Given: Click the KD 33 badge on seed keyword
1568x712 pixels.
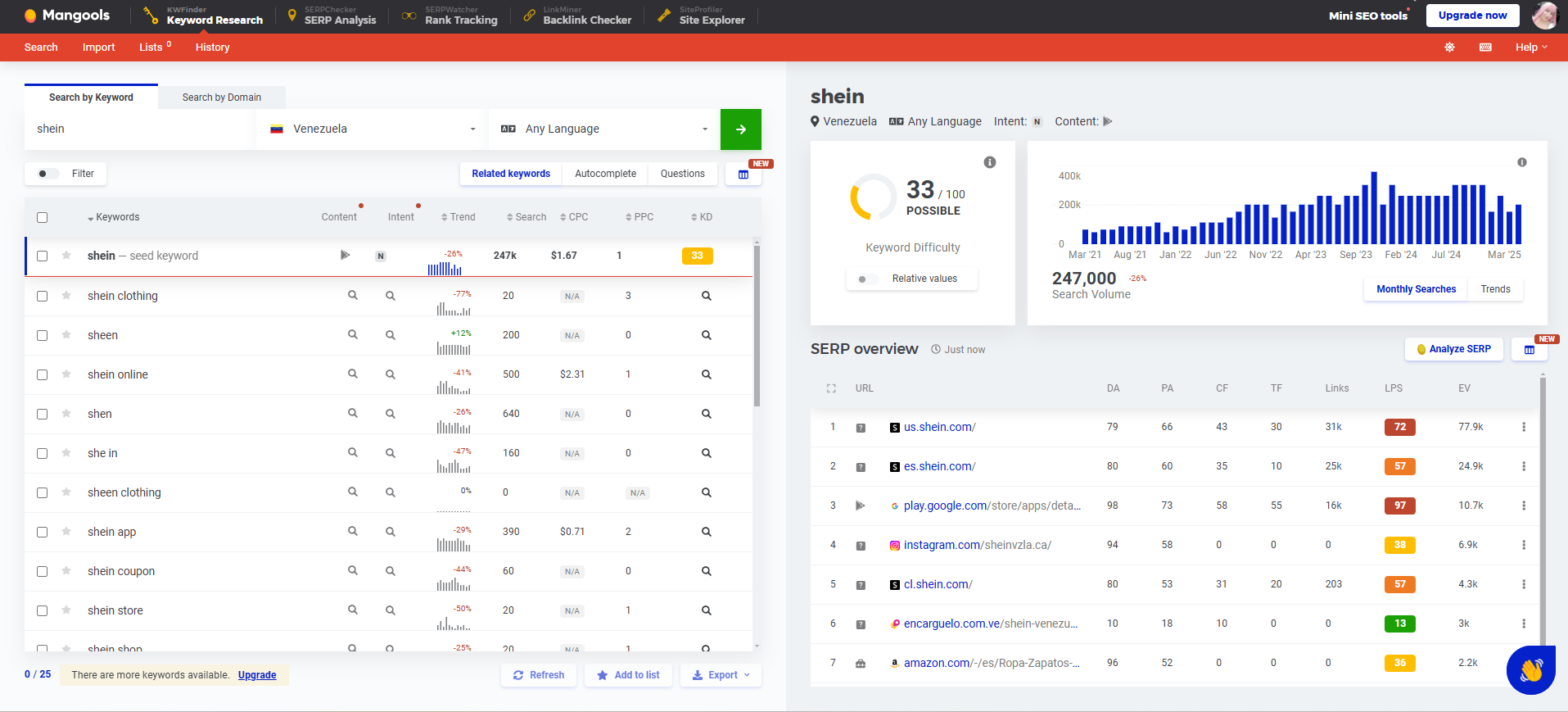Looking at the screenshot, I should pos(697,256).
